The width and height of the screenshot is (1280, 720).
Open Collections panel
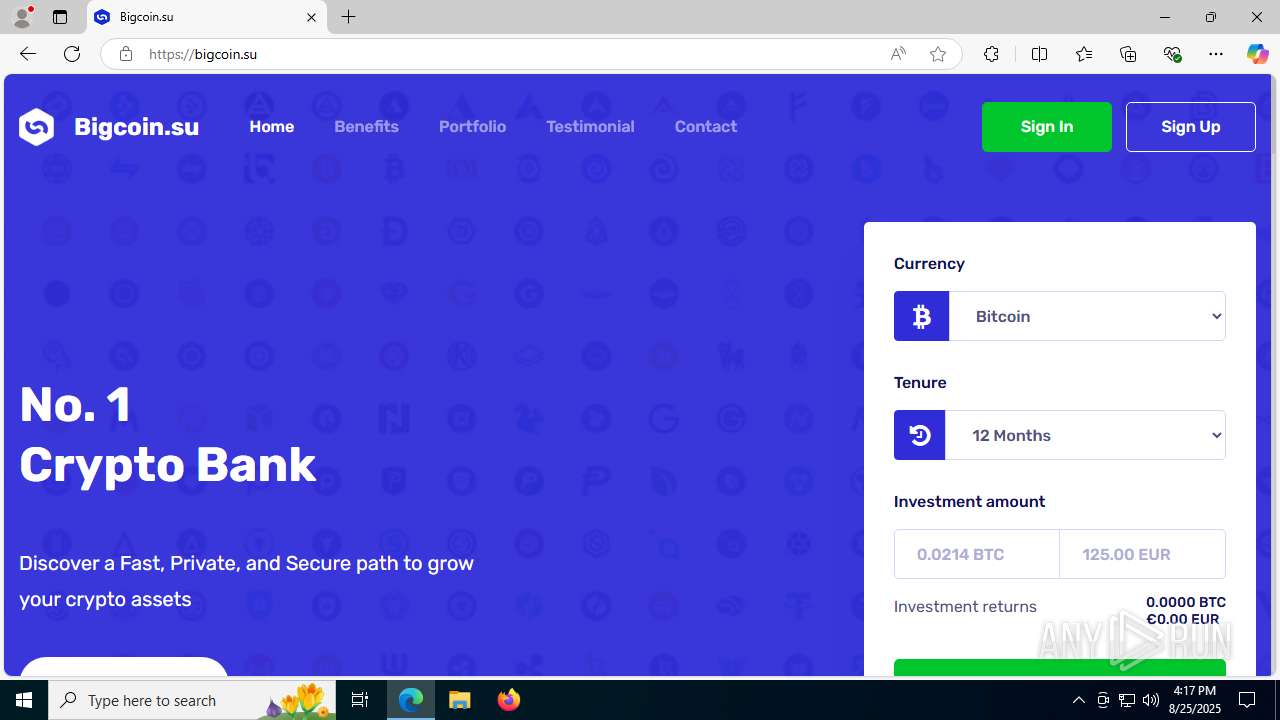[1128, 54]
